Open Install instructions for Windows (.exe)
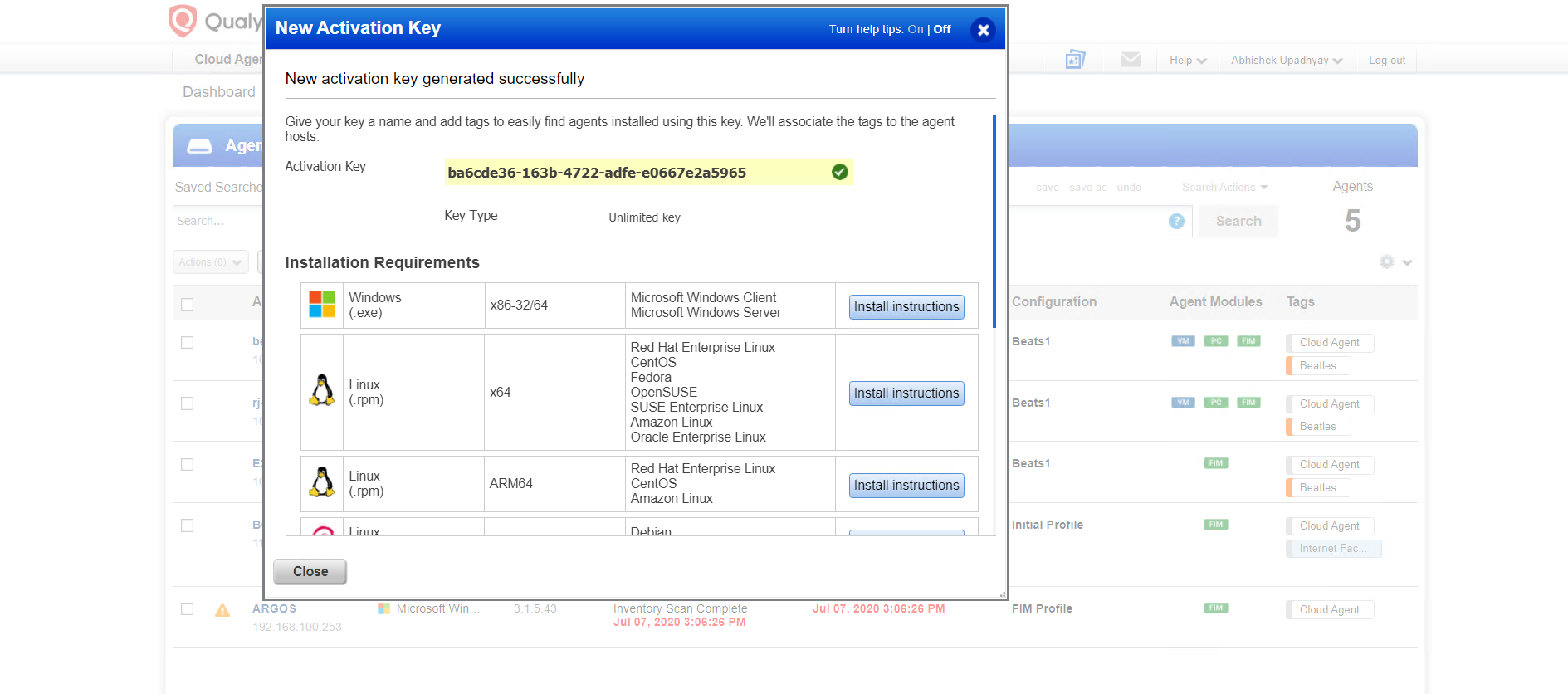 906,307
